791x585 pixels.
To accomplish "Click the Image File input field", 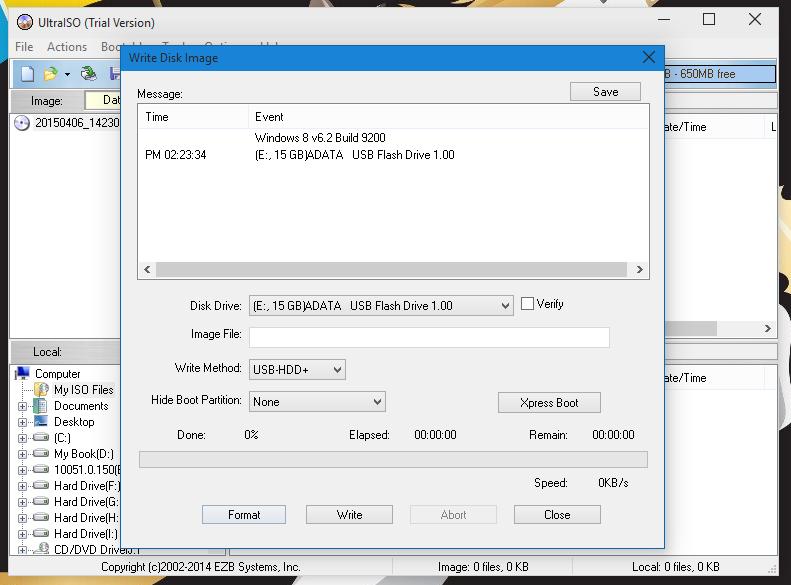I will (429, 337).
